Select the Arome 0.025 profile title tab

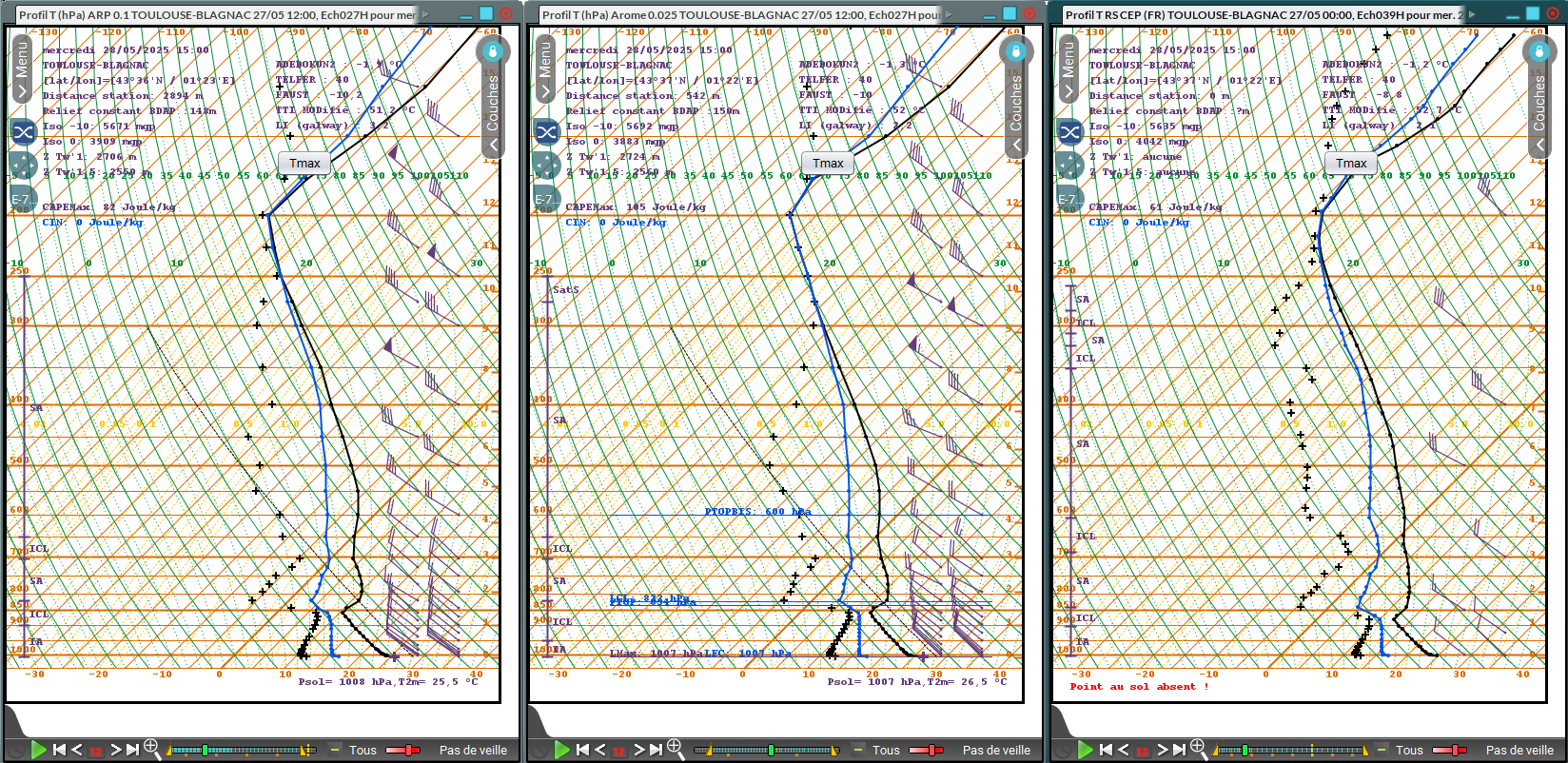(x=738, y=14)
